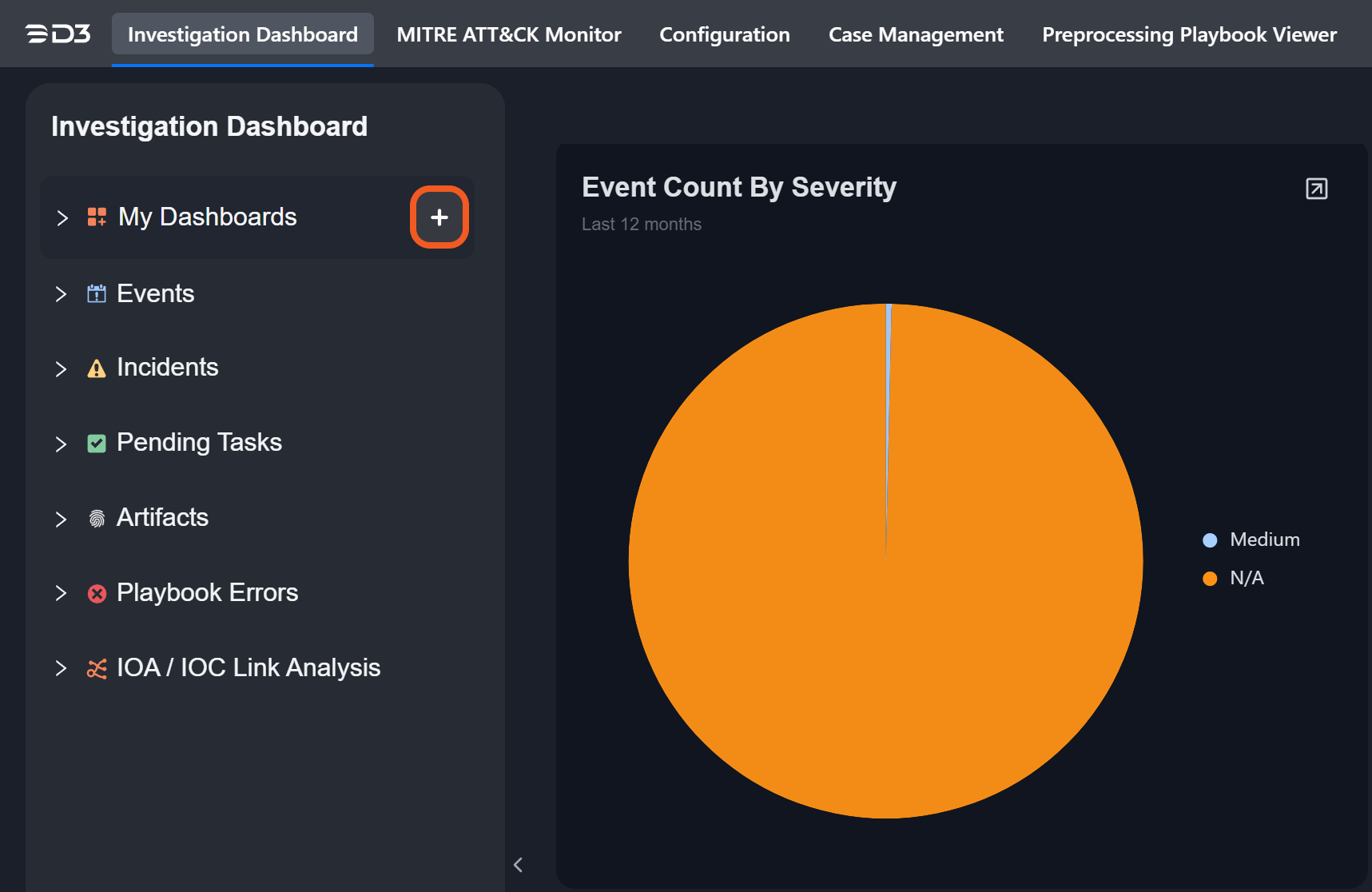Expand the My Dashboards tree chevron
The height and width of the screenshot is (892, 1372).
click(x=62, y=218)
